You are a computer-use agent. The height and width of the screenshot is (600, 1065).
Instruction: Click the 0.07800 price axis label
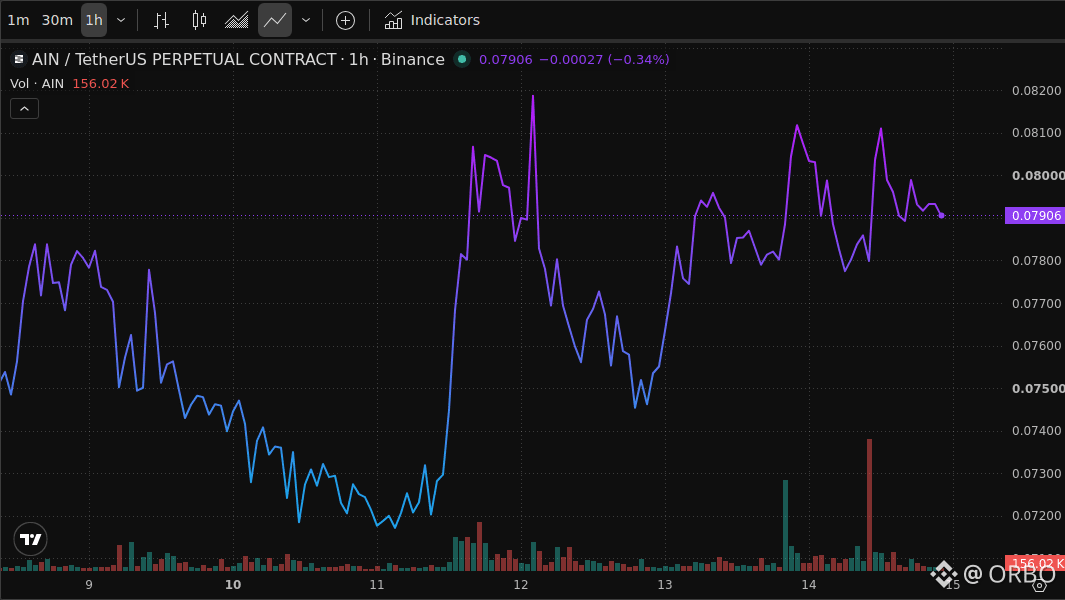click(x=1036, y=260)
